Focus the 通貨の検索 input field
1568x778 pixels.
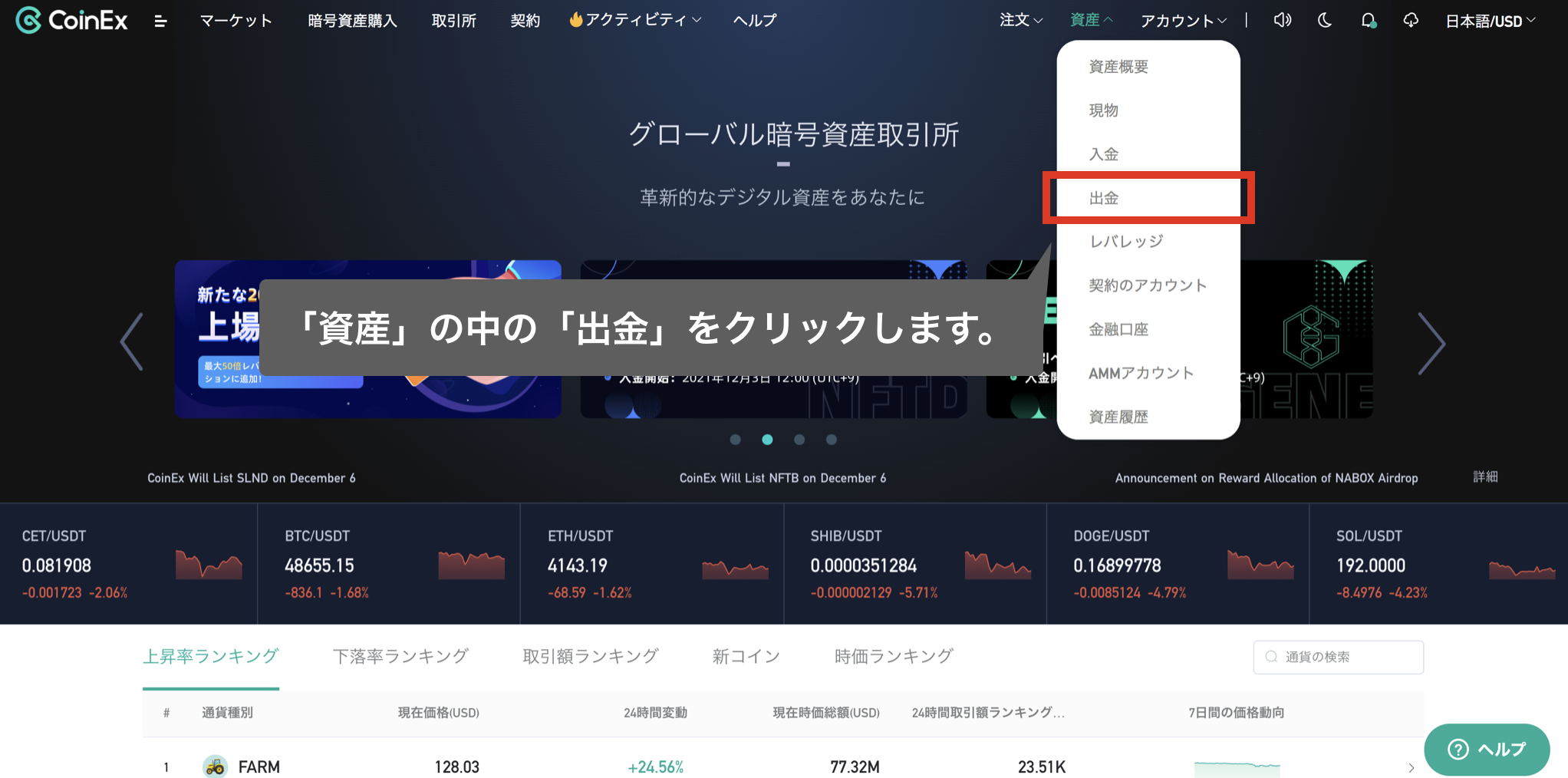point(1339,658)
